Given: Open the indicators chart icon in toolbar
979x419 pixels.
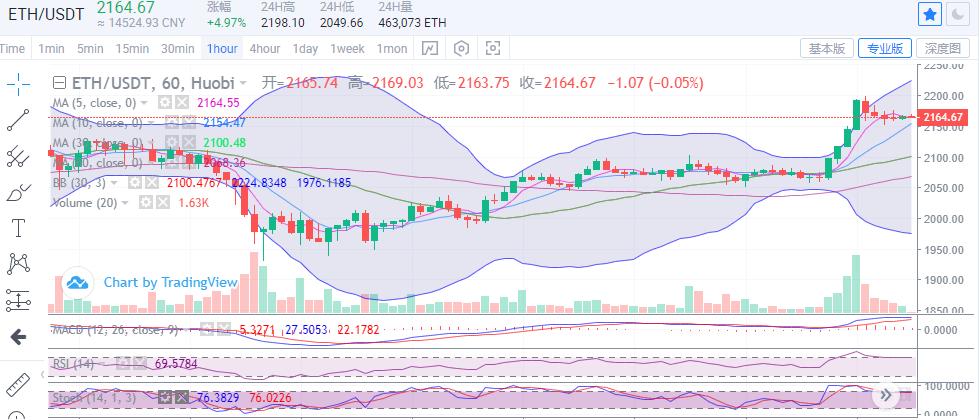Looking at the screenshot, I should tap(430, 48).
